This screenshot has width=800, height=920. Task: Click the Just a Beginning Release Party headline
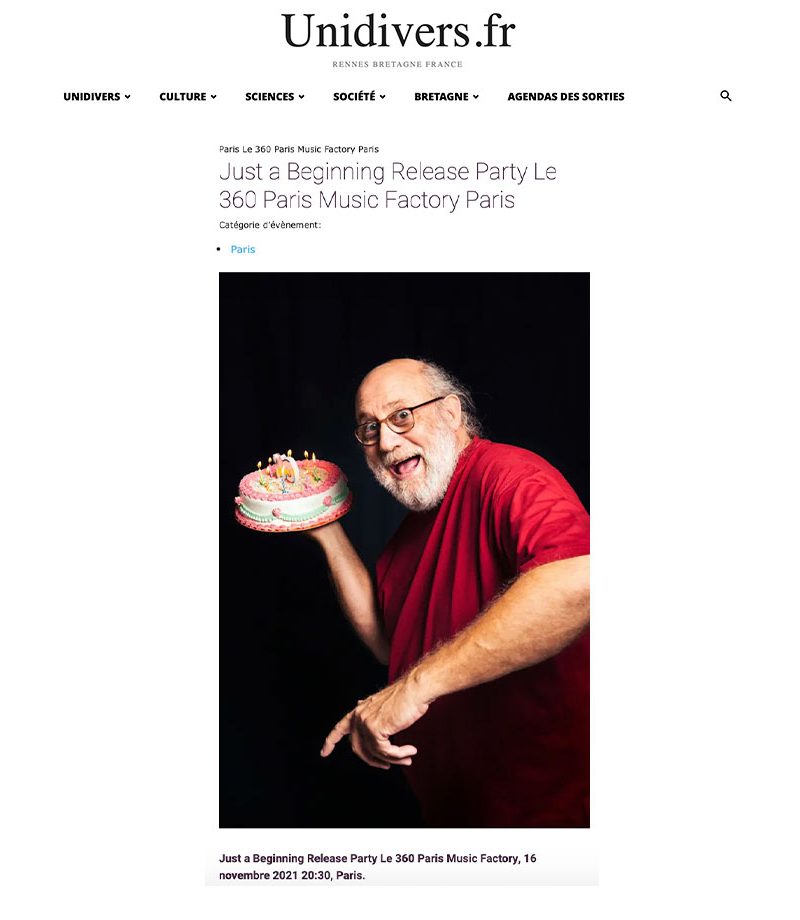387,185
